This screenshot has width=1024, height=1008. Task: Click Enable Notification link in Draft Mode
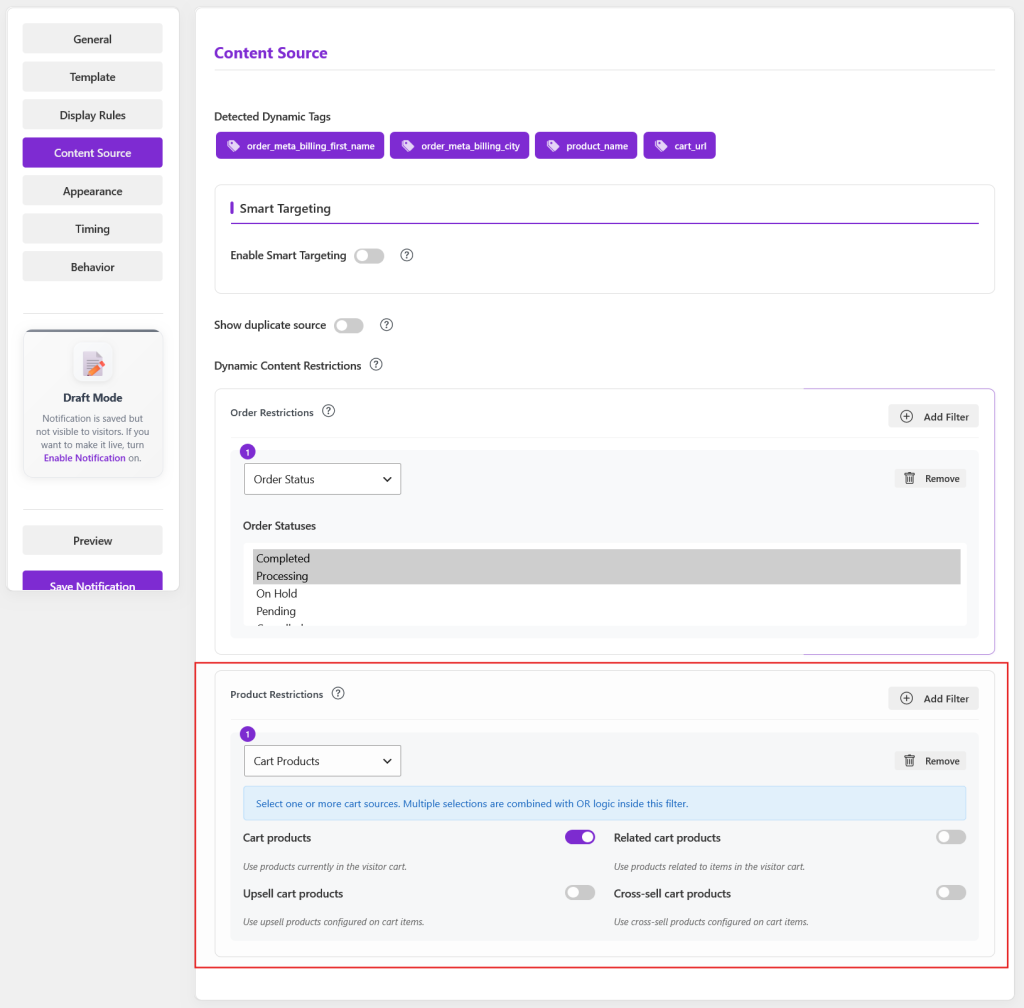tap(84, 458)
